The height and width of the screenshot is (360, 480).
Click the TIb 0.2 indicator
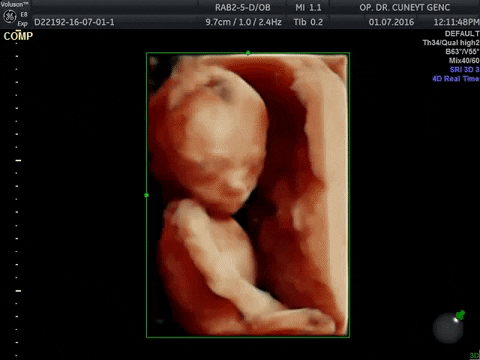(x=308, y=22)
